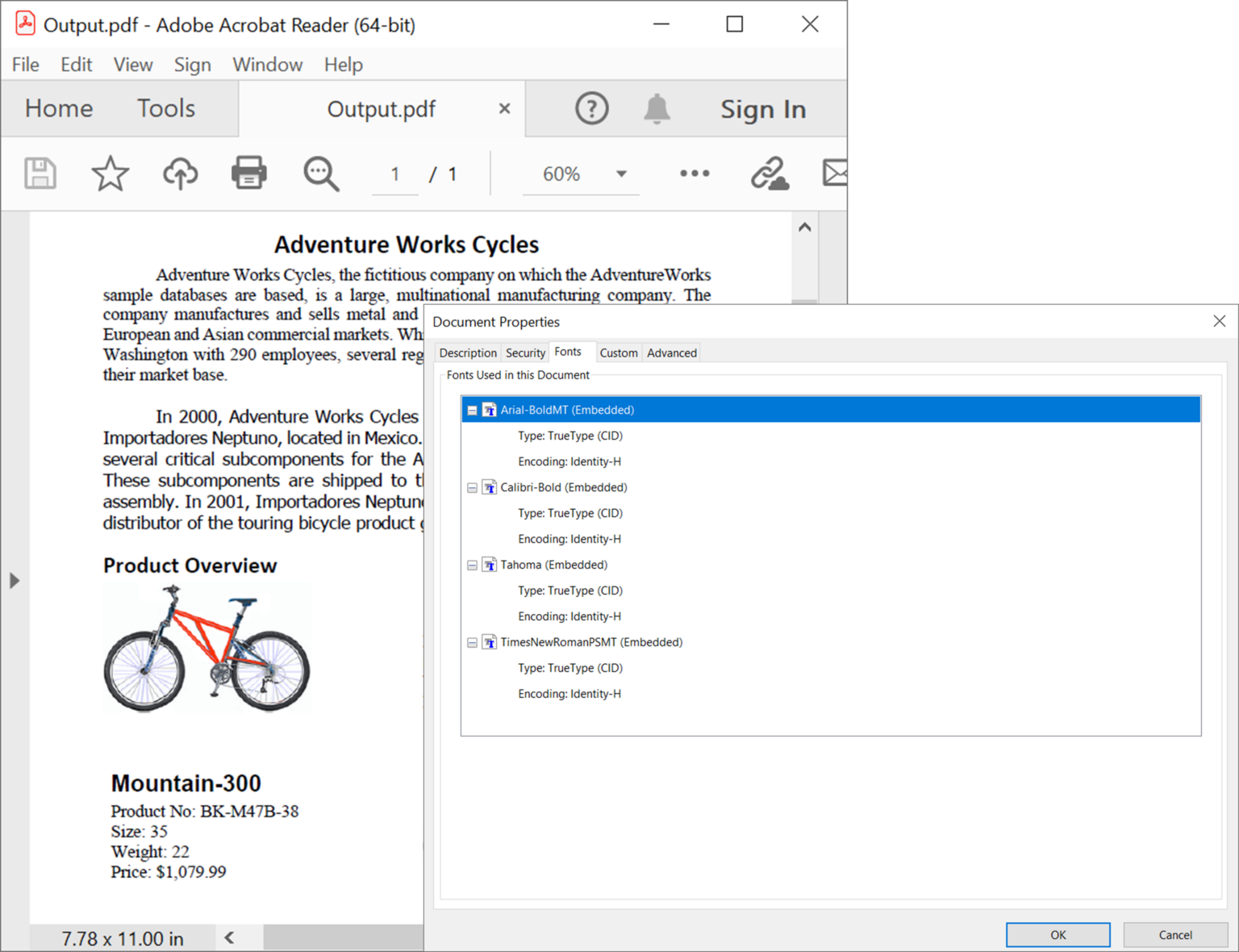Viewport: 1239px width, 952px height.
Task: Cancel the Document Properties dialog
Action: 1174,934
